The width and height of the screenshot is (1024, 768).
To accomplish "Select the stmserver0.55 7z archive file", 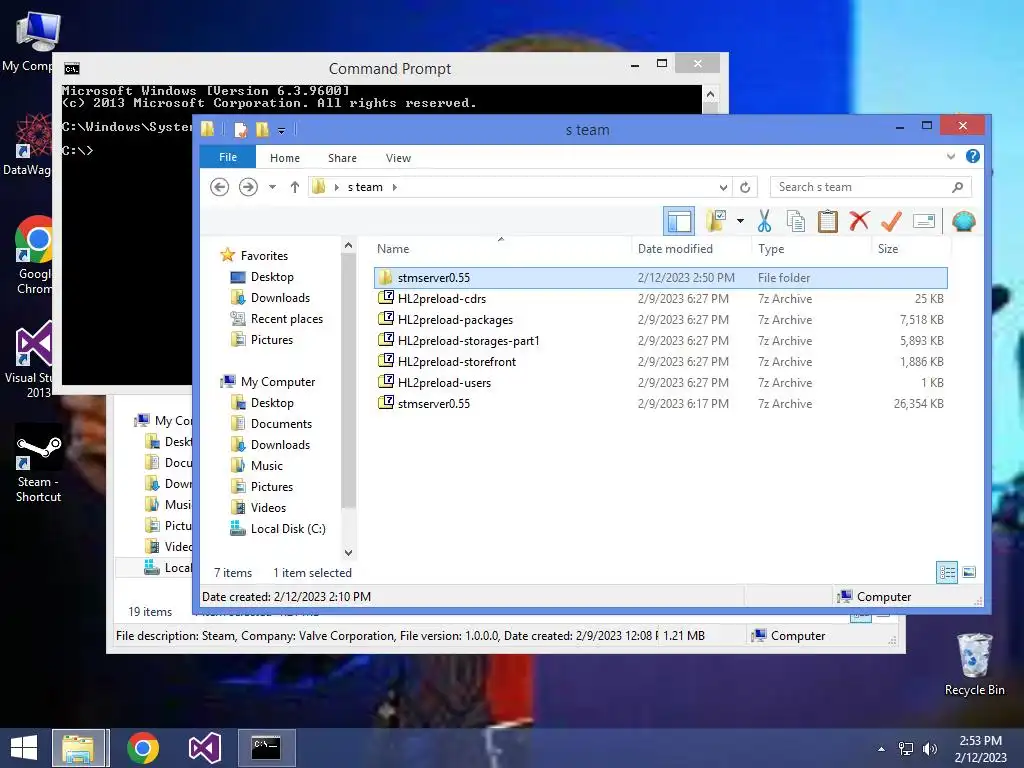I will (661, 403).
